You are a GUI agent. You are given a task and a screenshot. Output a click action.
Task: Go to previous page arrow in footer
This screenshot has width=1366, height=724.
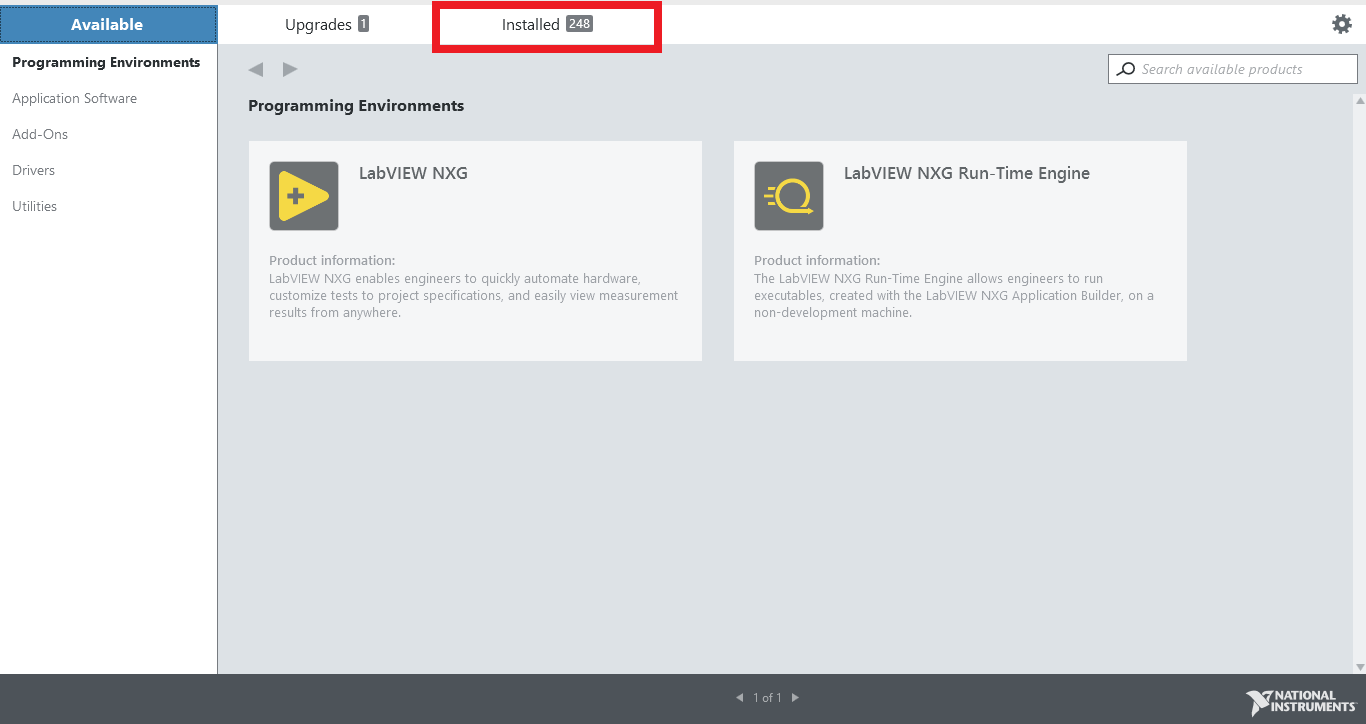pyautogui.click(x=740, y=697)
